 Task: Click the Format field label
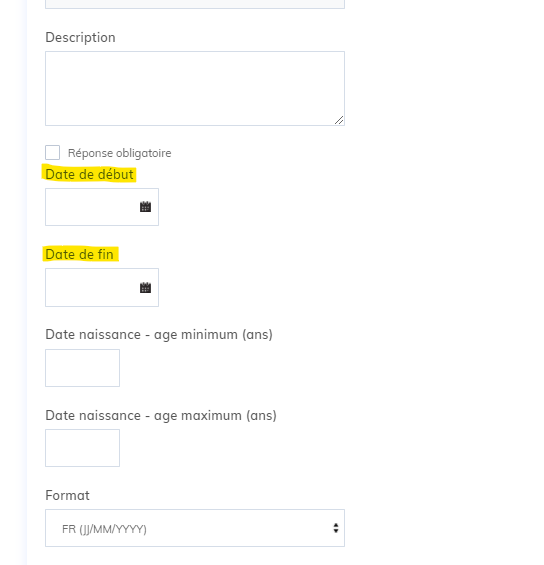(67, 495)
